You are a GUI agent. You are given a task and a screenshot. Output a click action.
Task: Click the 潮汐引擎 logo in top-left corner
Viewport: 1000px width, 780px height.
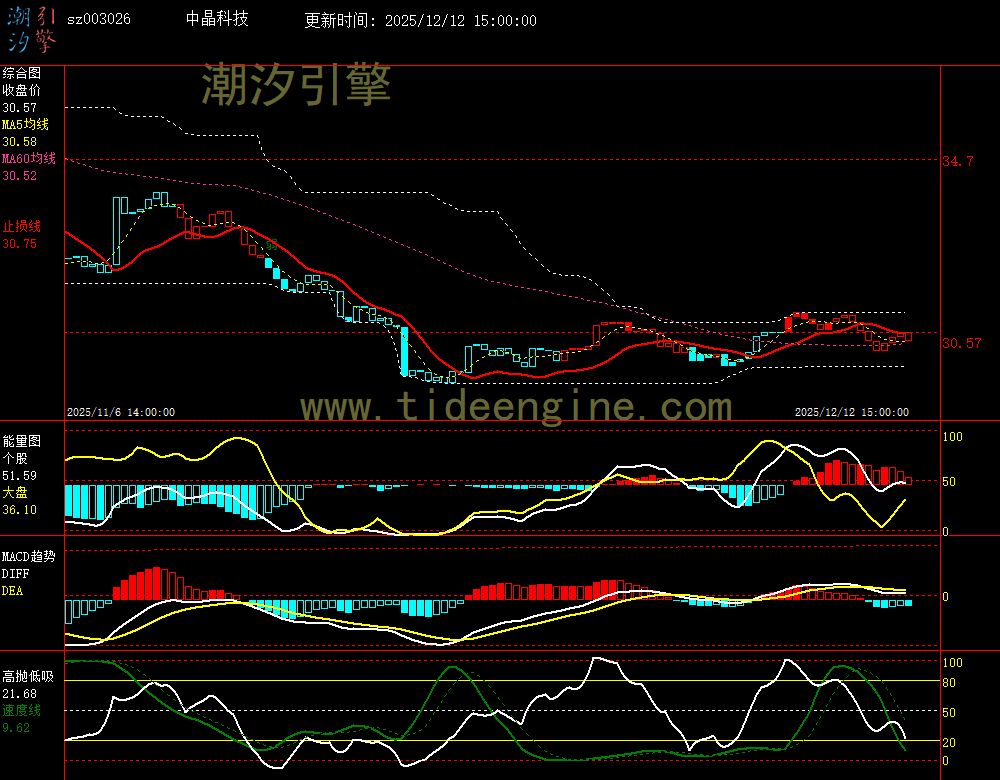pyautogui.click(x=30, y=28)
